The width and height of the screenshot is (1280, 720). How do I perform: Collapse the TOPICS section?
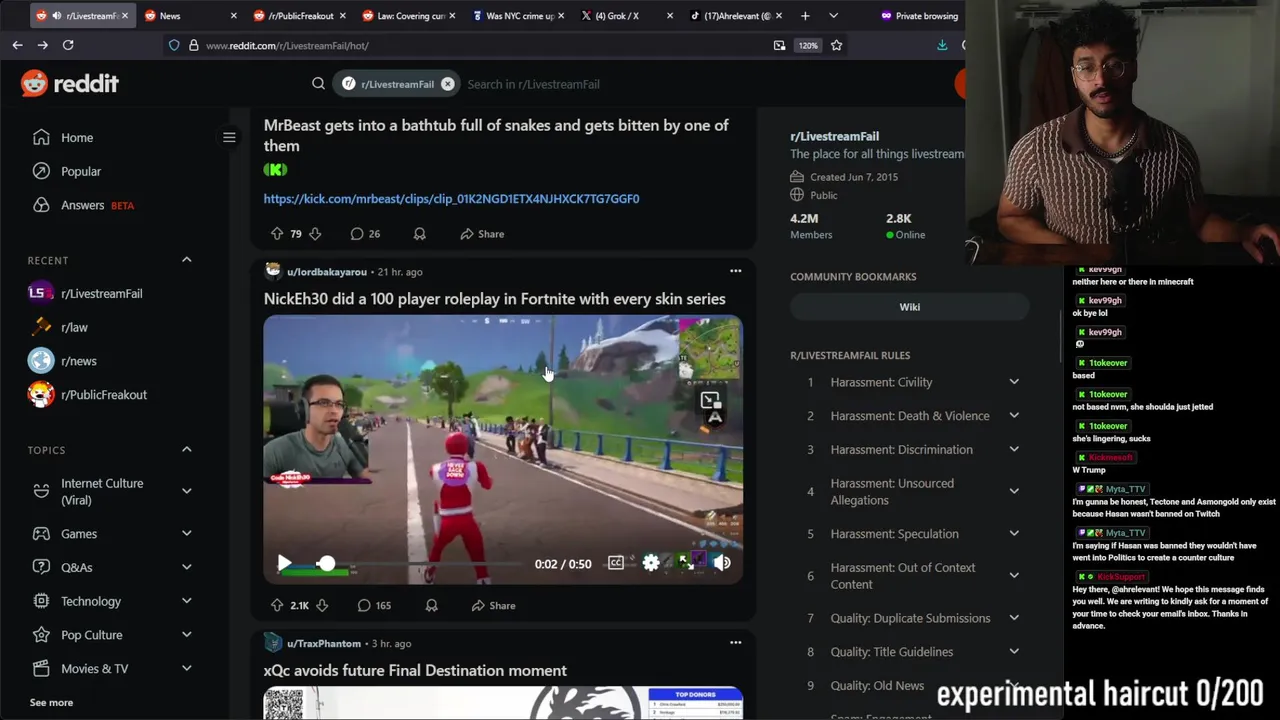186,450
